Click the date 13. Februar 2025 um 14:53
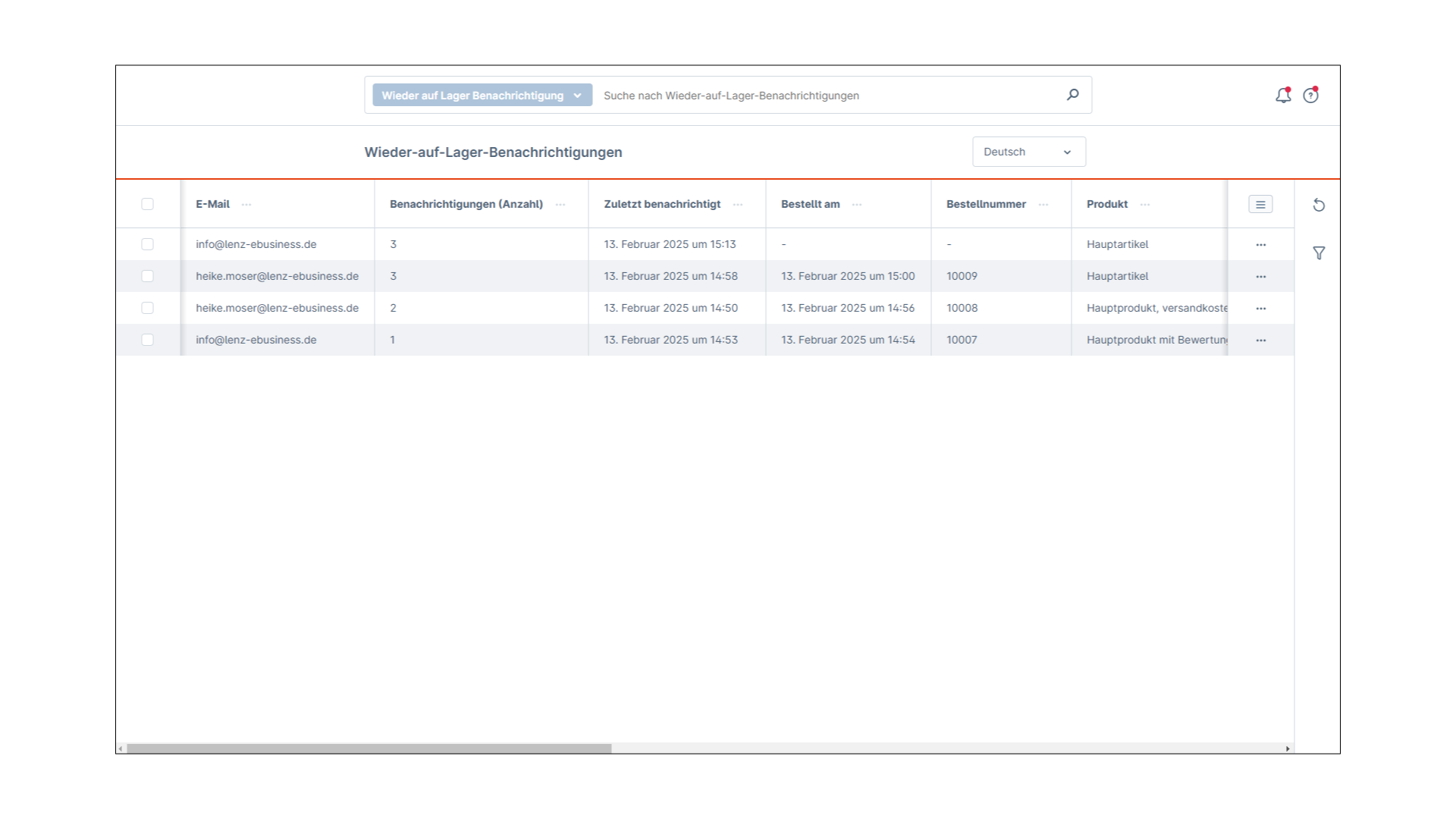The height and width of the screenshot is (819, 1456). click(x=670, y=340)
